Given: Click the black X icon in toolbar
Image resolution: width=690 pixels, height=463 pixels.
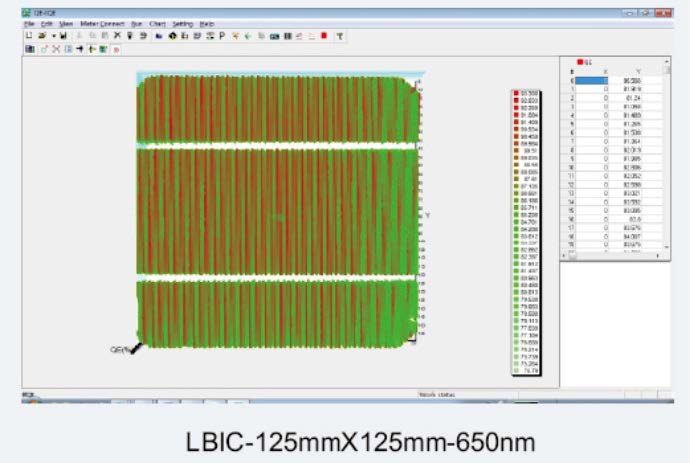Looking at the screenshot, I should [x=117, y=35].
